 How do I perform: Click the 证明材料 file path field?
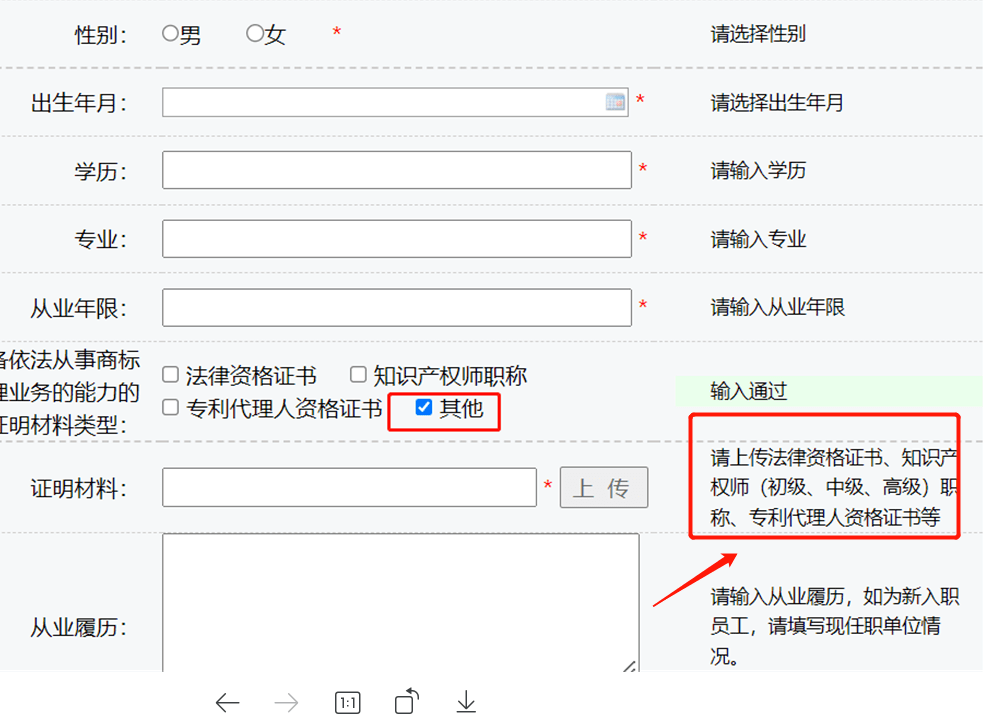350,487
